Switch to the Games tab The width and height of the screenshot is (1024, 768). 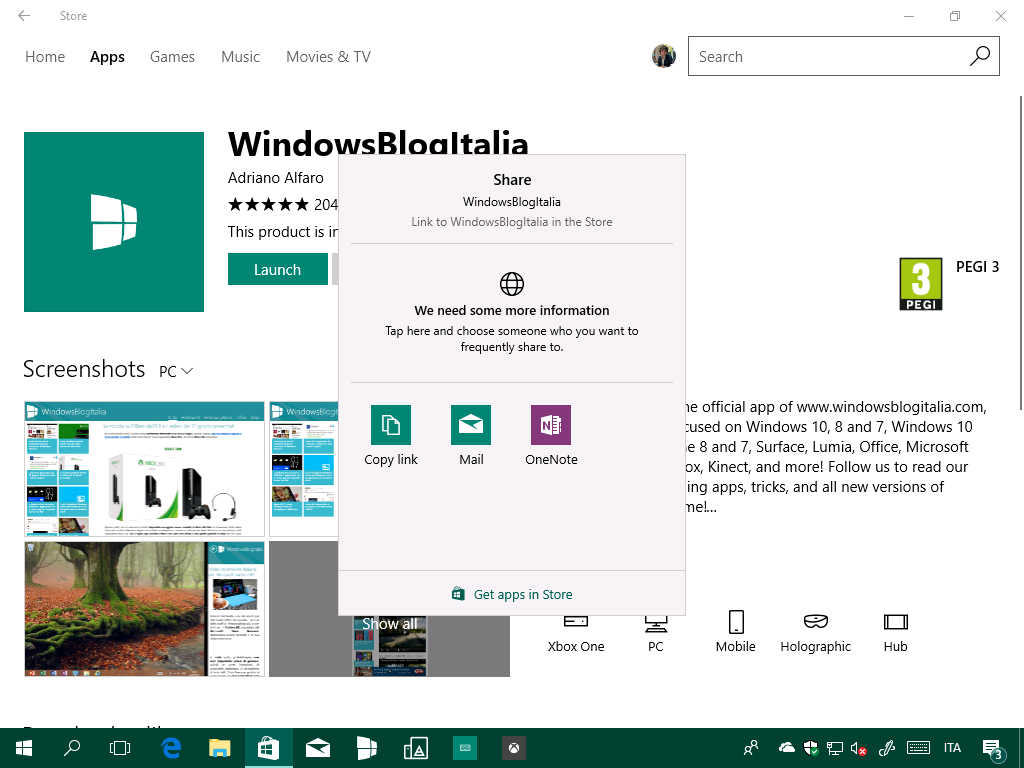pyautogui.click(x=172, y=57)
